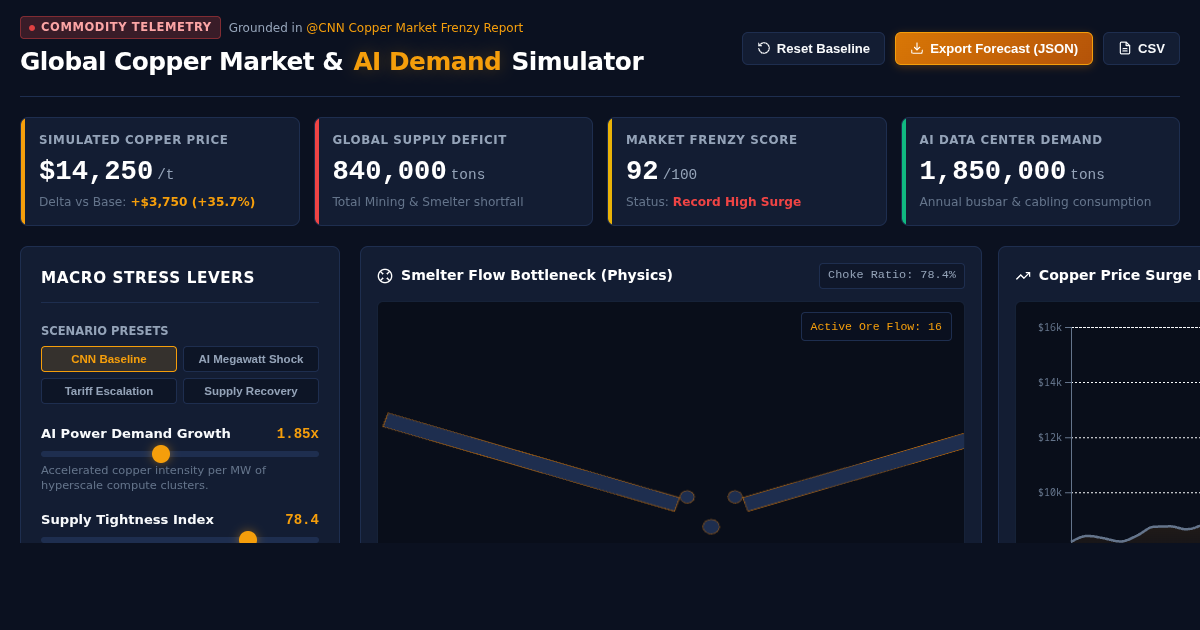Click the simulated copper price $14,250 value
Image resolution: width=1200 pixels, height=630 pixels.
(96, 171)
